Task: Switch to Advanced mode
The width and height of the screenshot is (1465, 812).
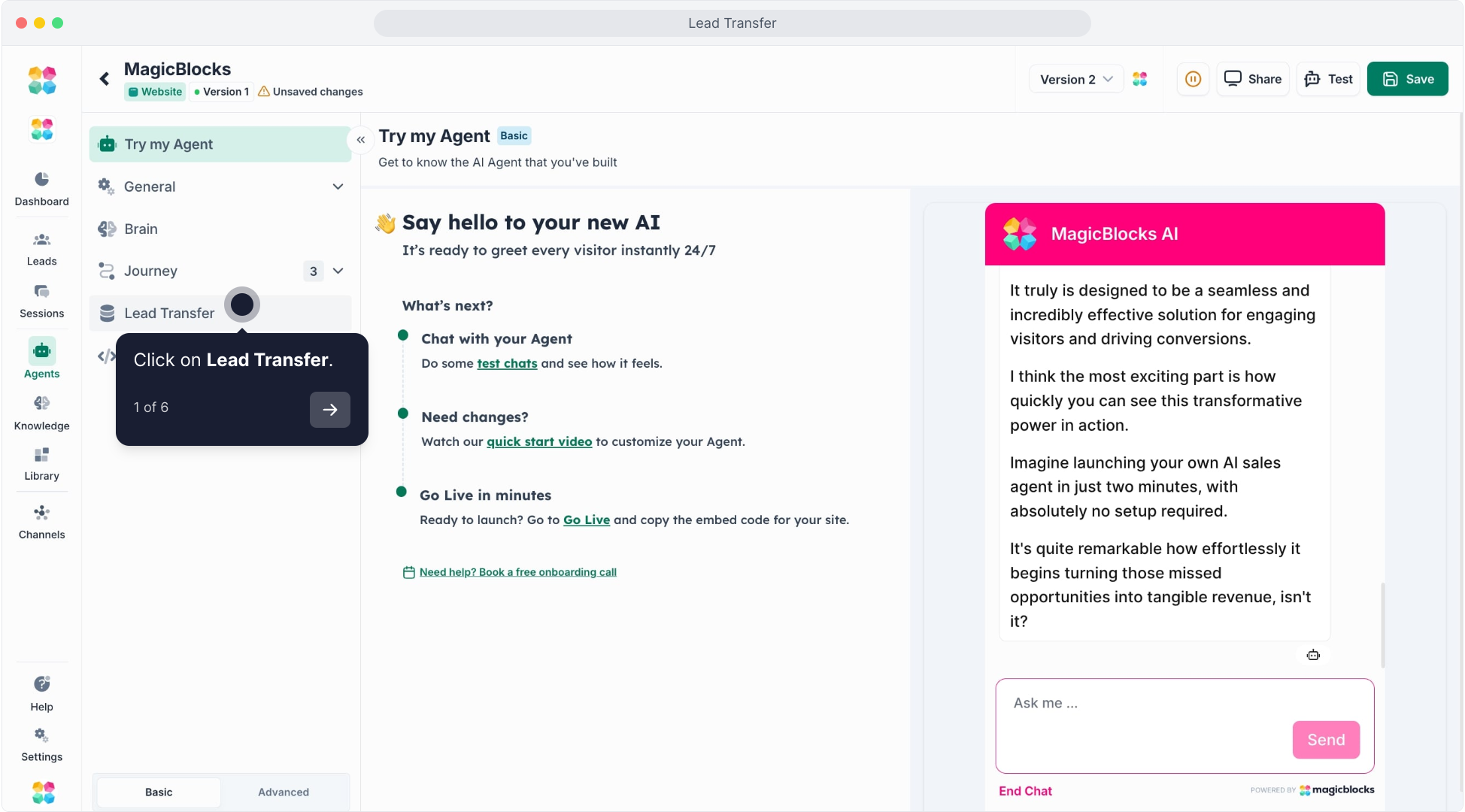Action: tap(284, 792)
